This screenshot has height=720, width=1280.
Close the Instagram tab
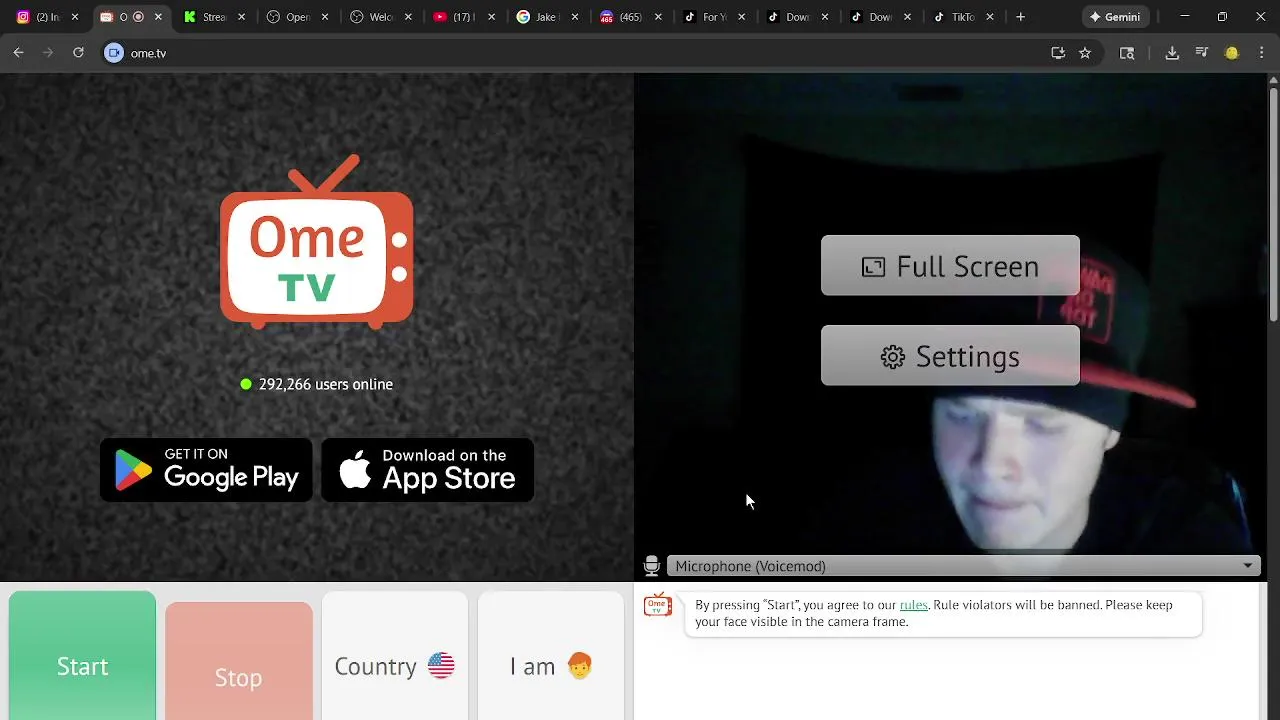click(74, 17)
